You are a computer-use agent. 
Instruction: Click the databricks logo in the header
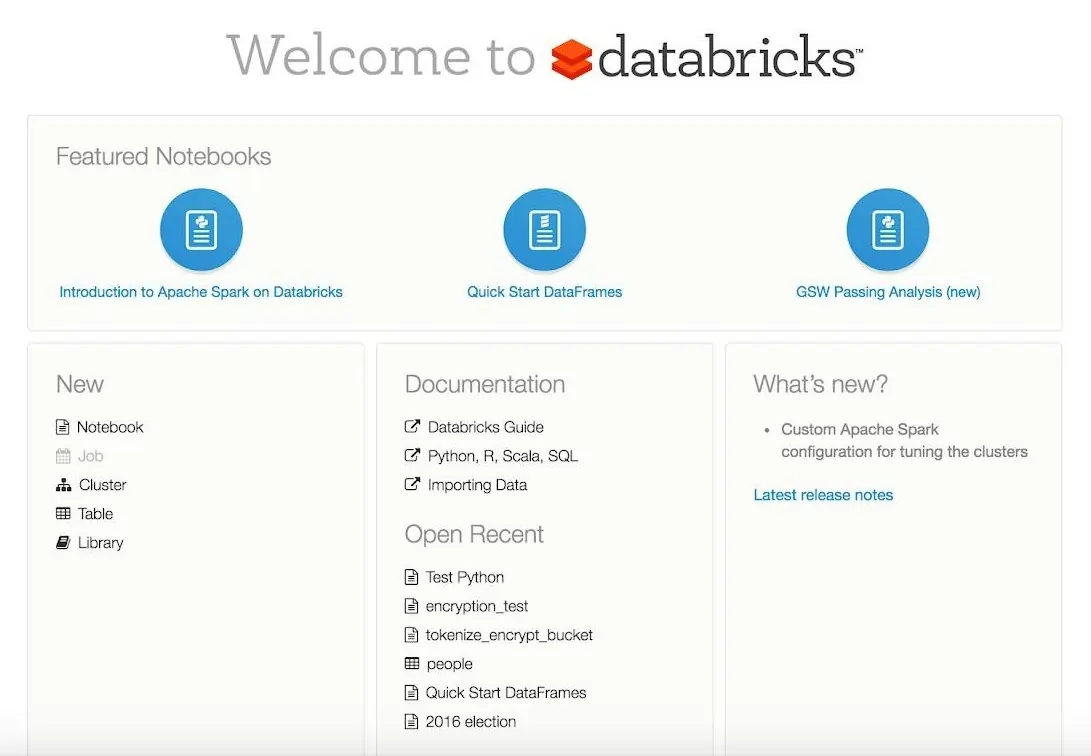[x=706, y=56]
